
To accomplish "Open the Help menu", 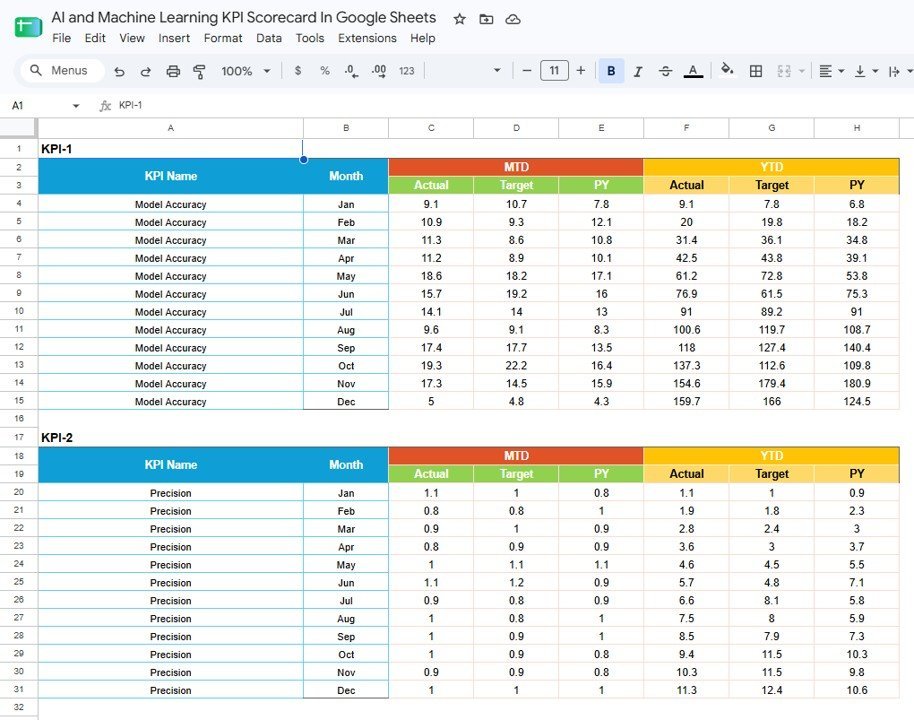I will [x=422, y=38].
